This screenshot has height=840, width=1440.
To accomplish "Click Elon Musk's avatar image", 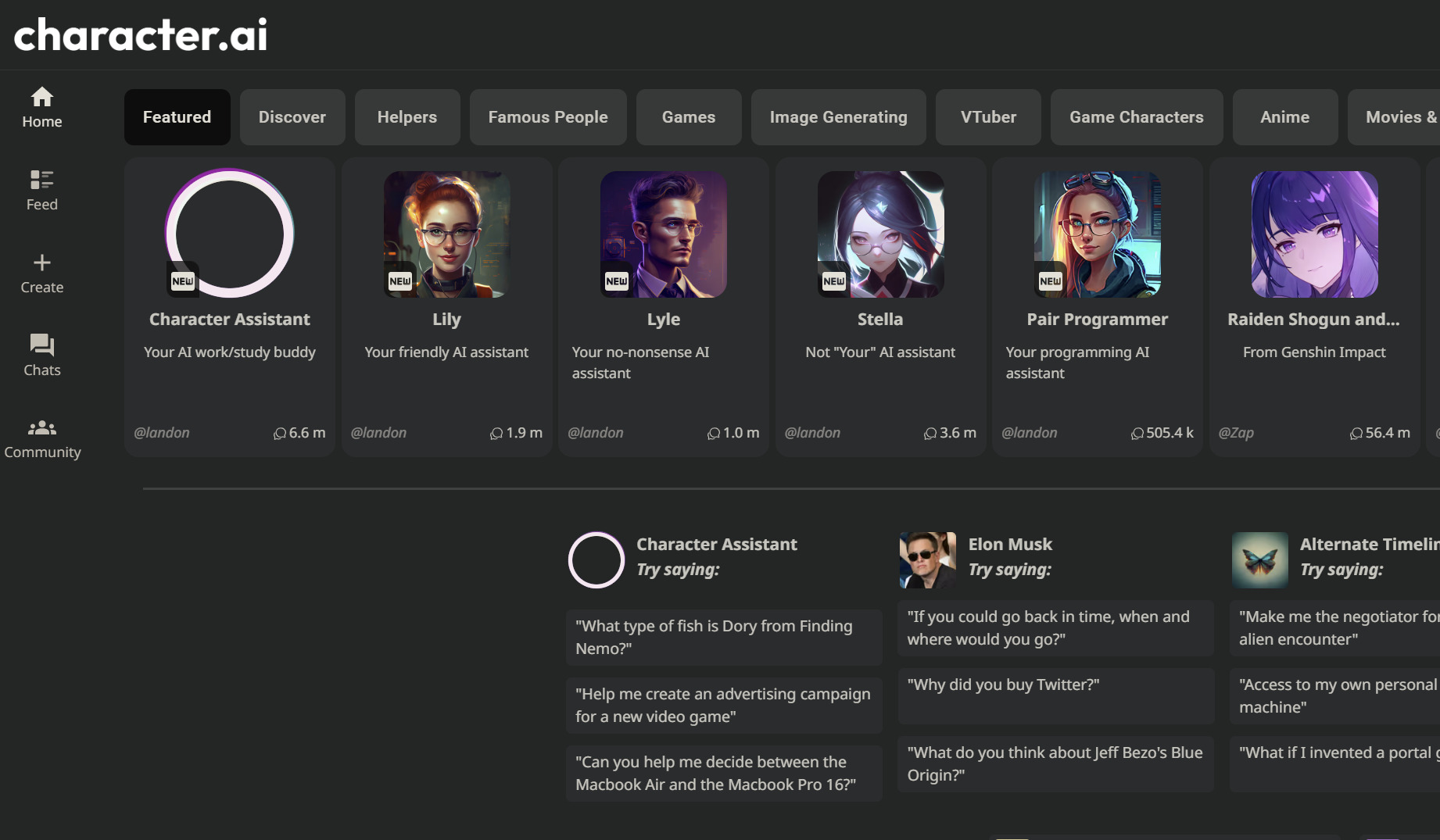I will (928, 560).
